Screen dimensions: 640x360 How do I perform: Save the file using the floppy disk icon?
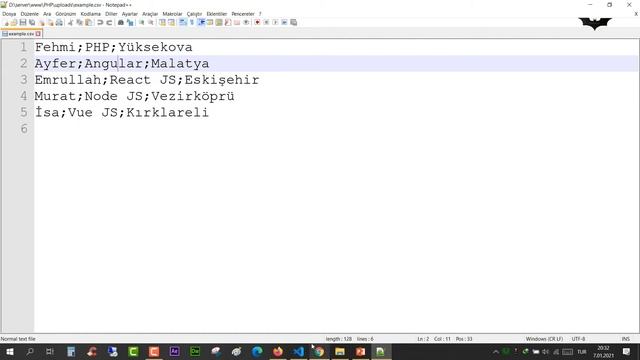pyautogui.click(x=23, y=22)
